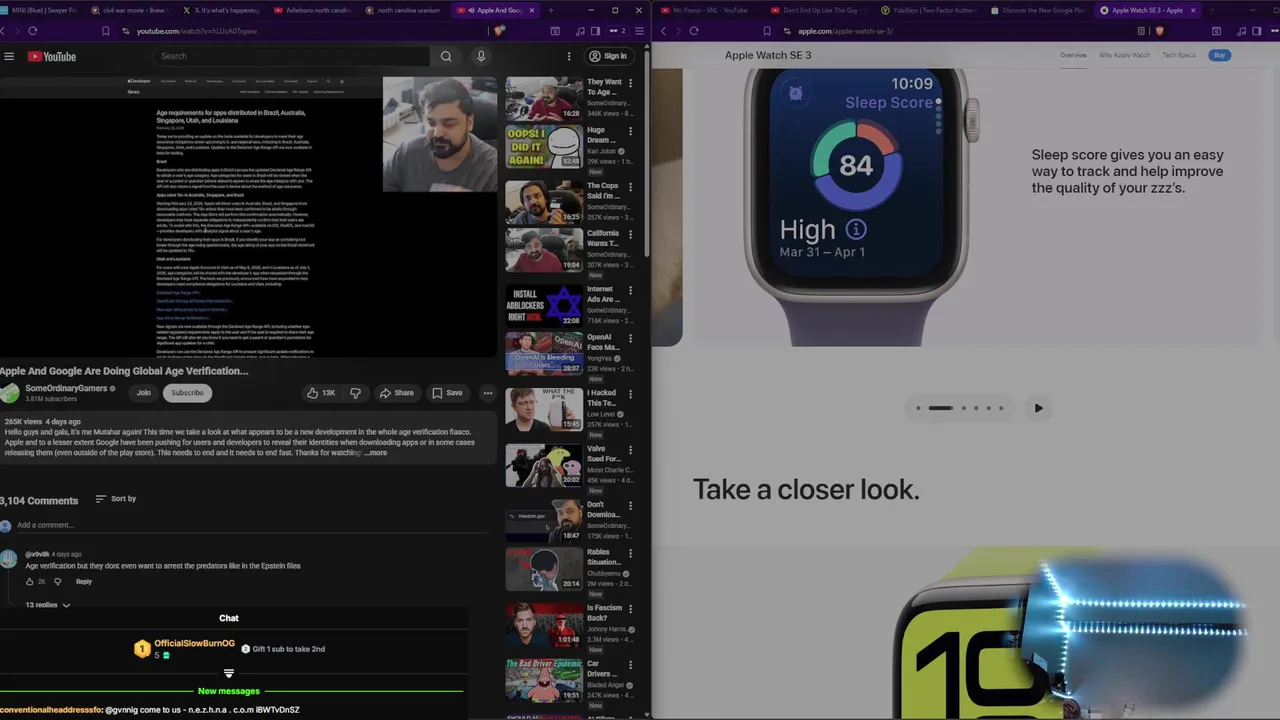Click the blue Buy button
Screen dimensions: 1280x720
point(1219,55)
